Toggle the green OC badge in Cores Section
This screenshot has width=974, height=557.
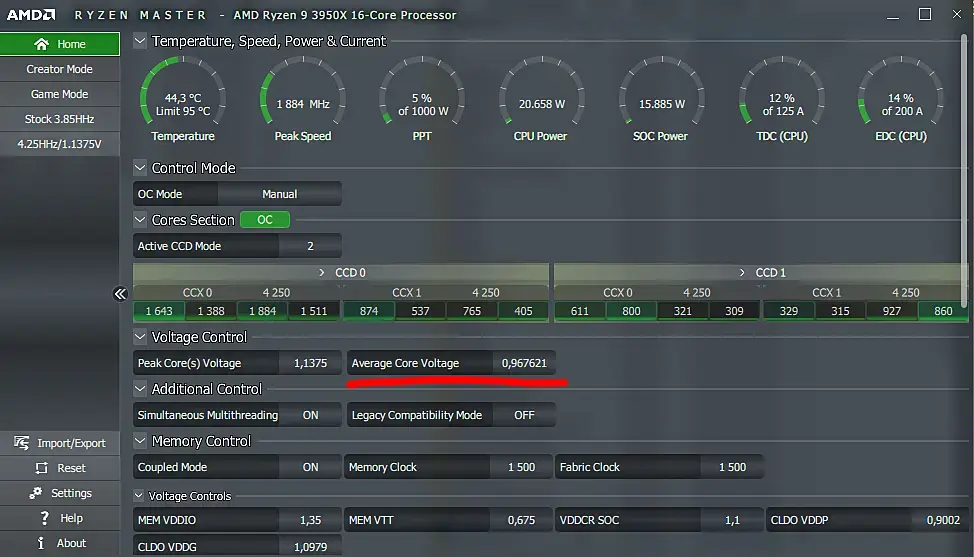(x=265, y=220)
